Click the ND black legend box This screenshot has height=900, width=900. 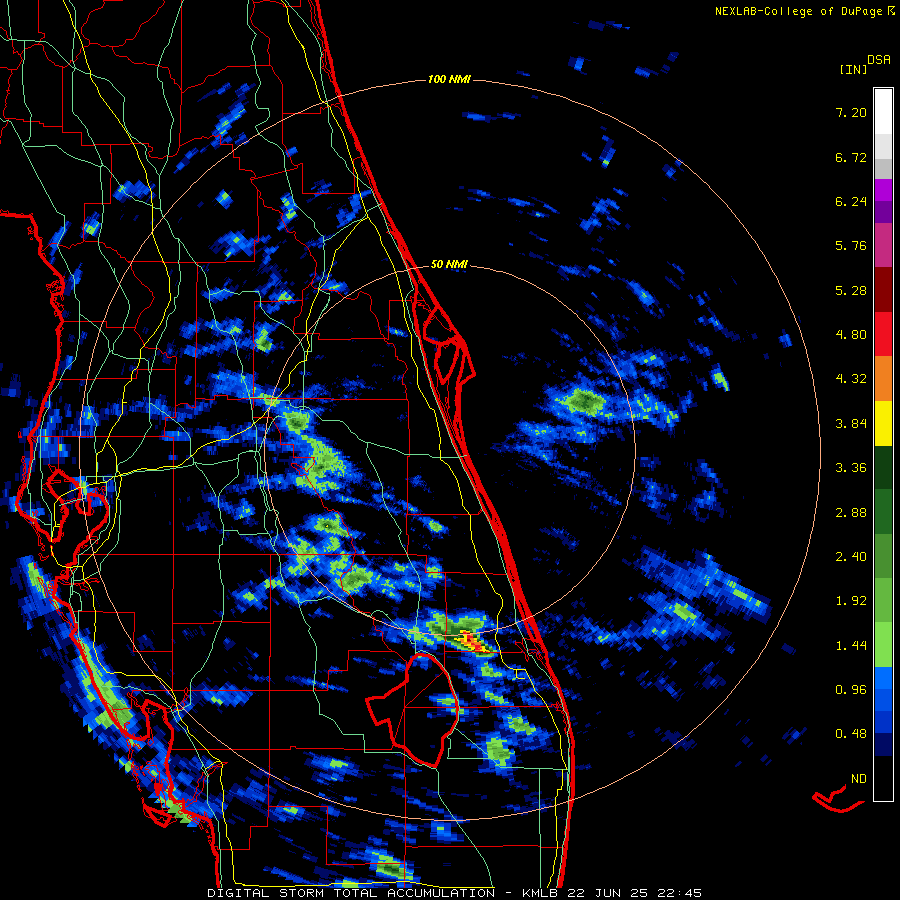[x=883, y=778]
